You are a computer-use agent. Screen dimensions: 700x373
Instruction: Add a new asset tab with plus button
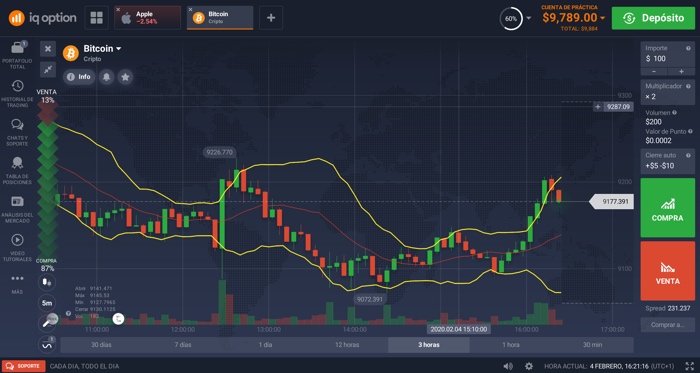point(271,18)
